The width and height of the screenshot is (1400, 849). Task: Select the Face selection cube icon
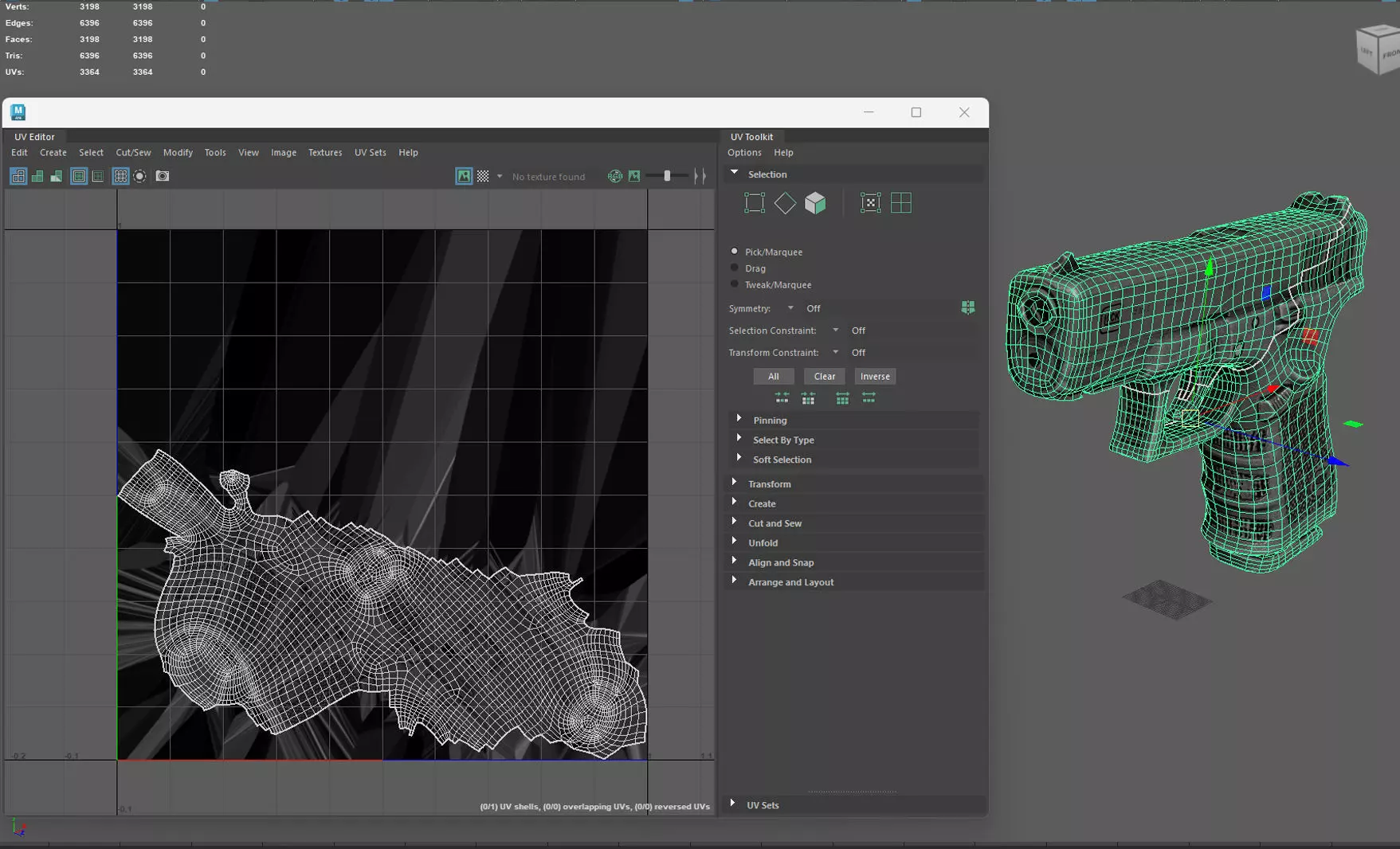[815, 203]
